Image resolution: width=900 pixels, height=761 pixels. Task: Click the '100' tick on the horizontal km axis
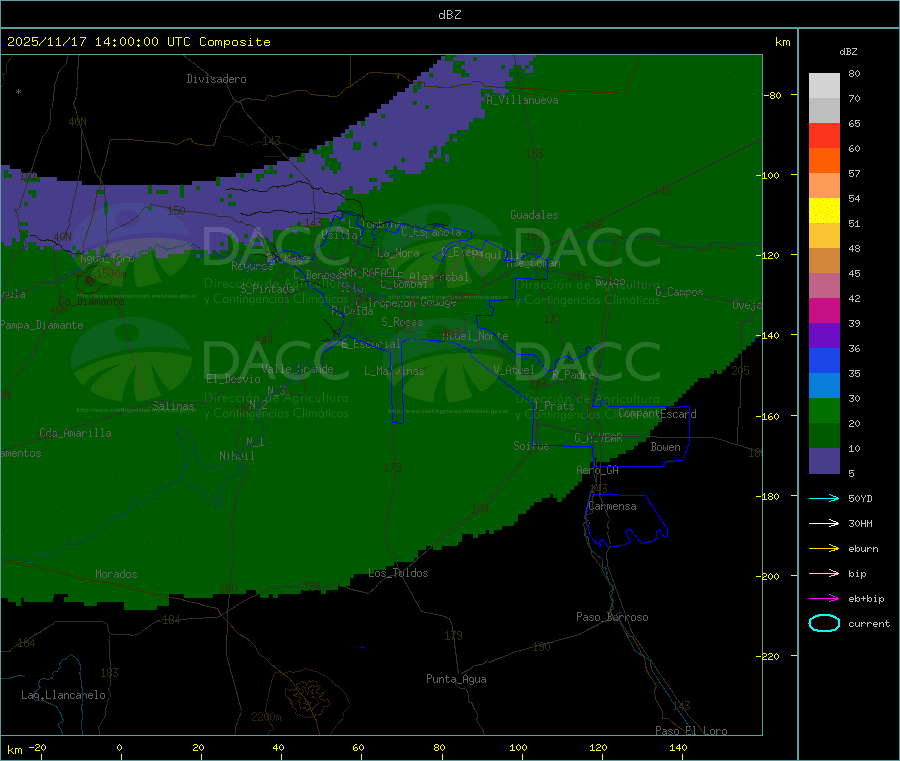coord(518,747)
